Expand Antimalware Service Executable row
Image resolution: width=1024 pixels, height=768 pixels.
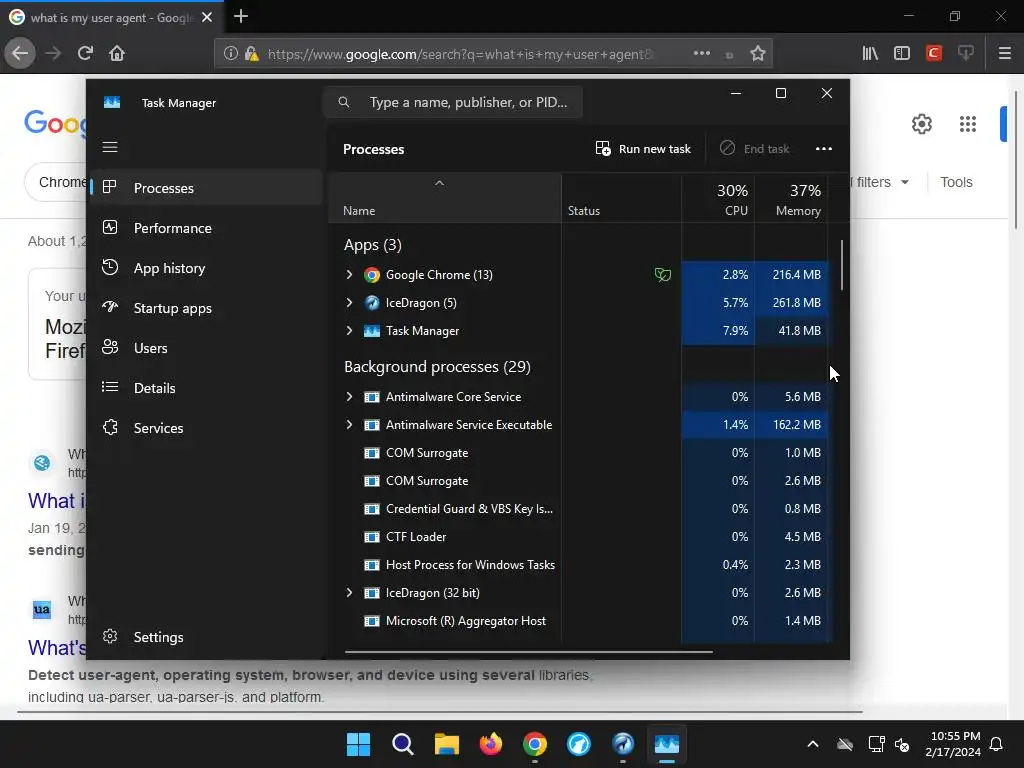point(349,424)
